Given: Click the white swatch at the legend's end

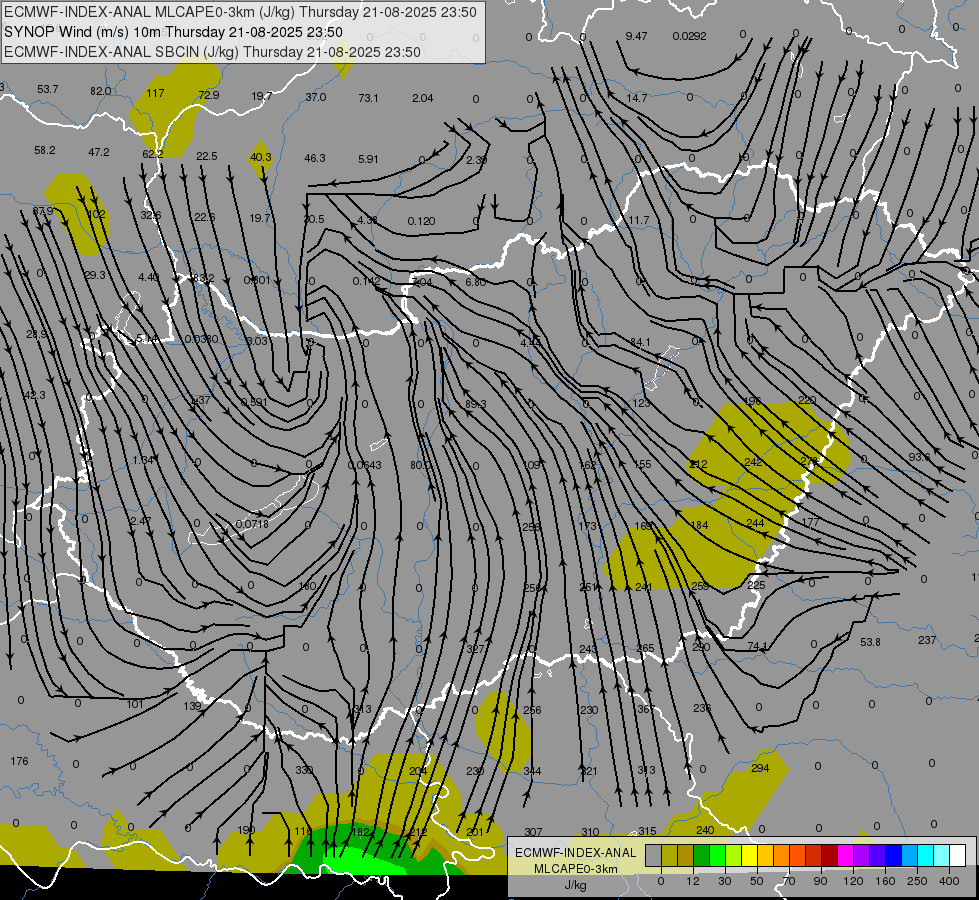Looking at the screenshot, I should (957, 855).
